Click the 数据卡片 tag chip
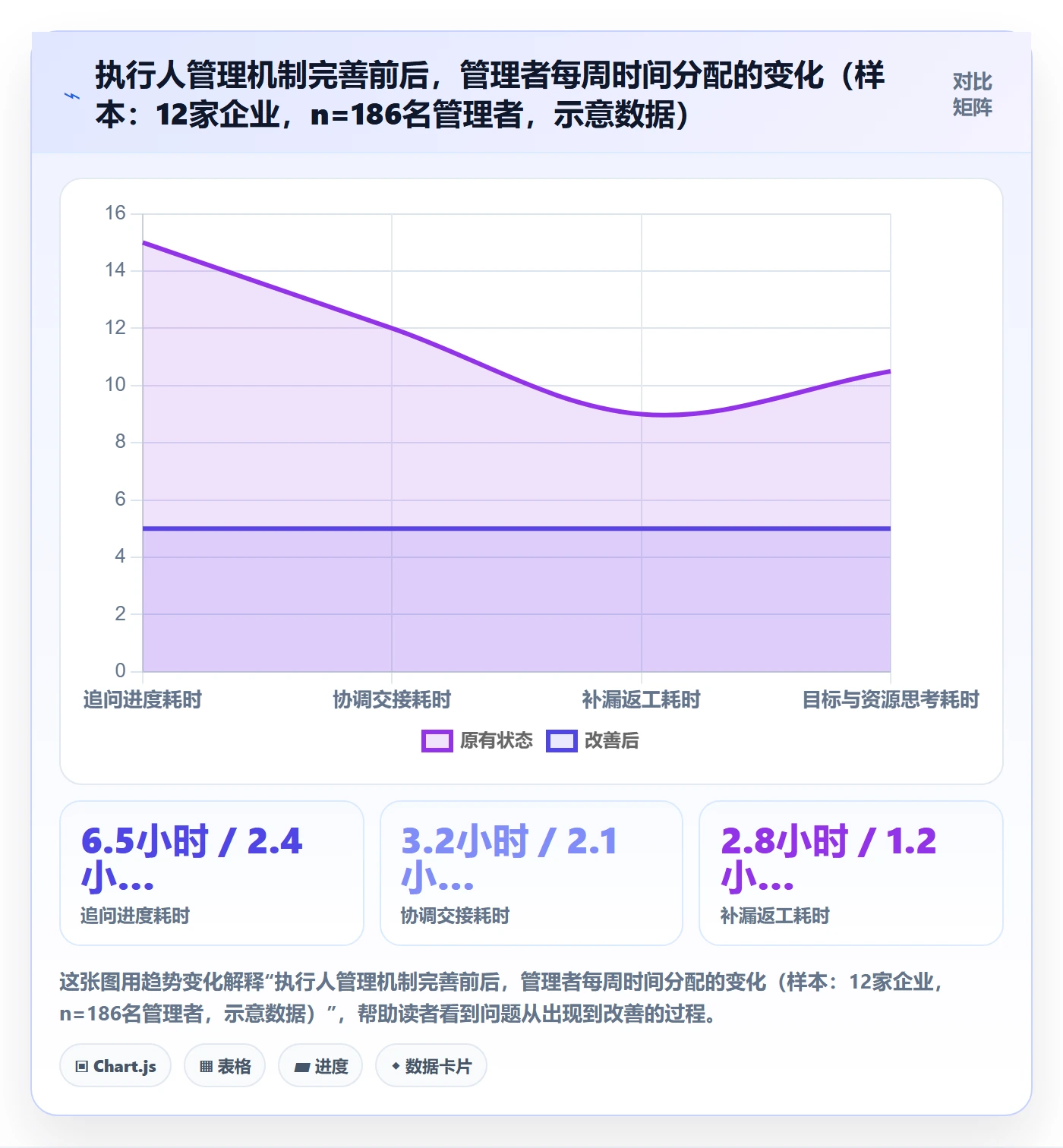1063x1148 pixels. coord(431,1066)
